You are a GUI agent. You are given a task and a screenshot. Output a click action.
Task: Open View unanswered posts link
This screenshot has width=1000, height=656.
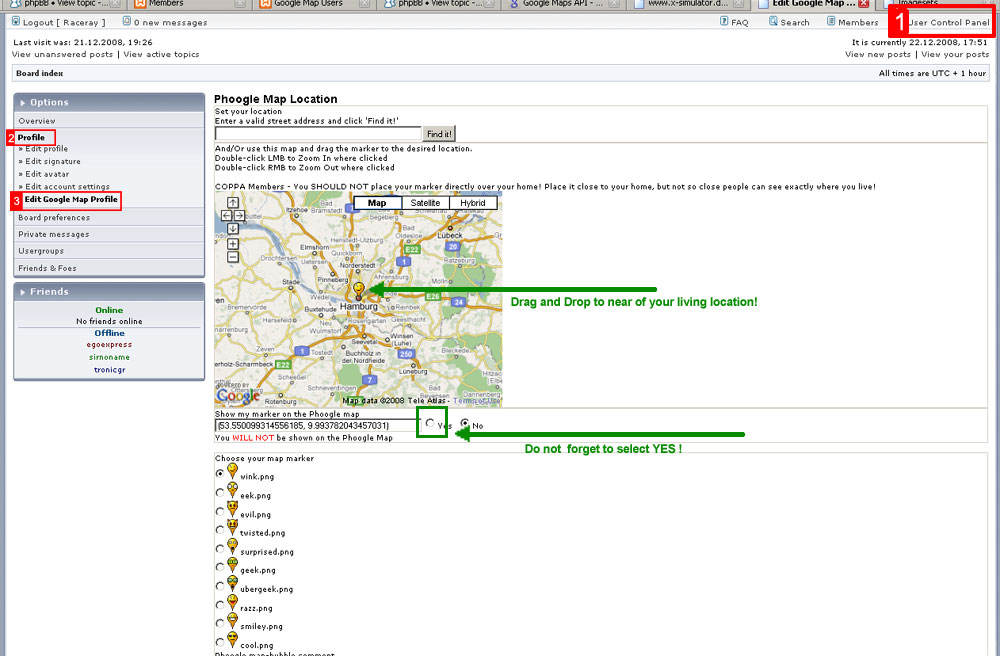(x=62, y=54)
